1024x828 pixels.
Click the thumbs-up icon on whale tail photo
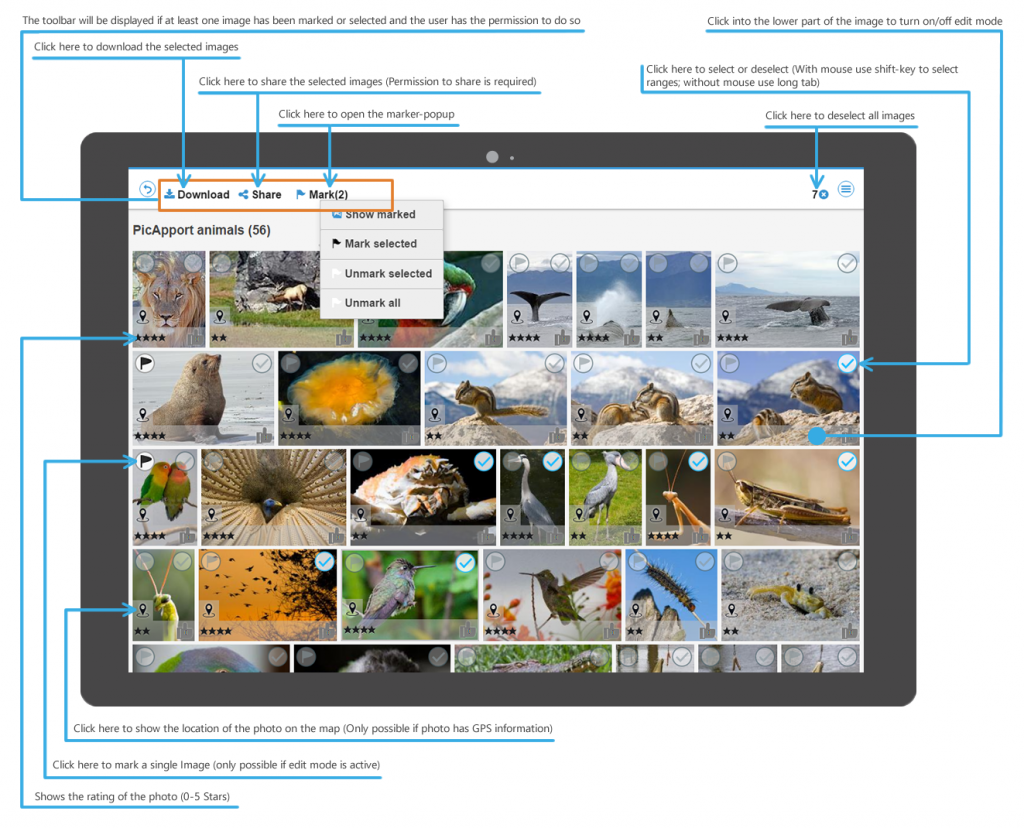tap(562, 338)
